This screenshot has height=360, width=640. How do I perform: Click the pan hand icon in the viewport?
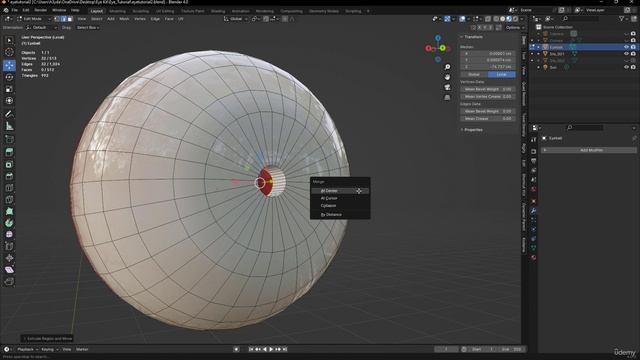coord(447,77)
